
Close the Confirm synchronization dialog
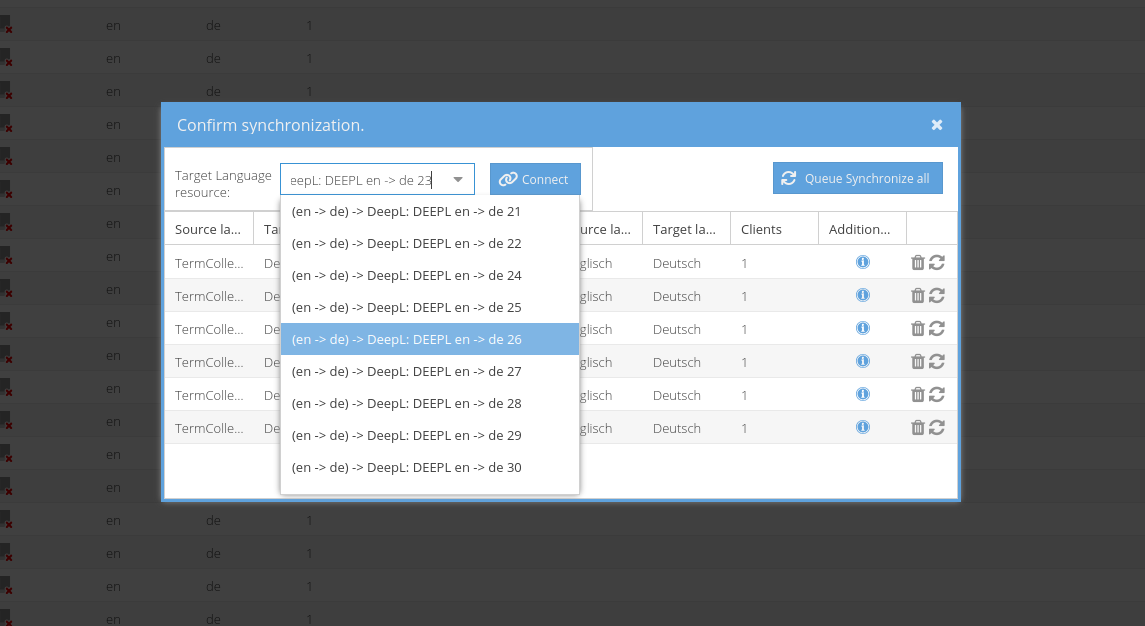click(x=937, y=125)
